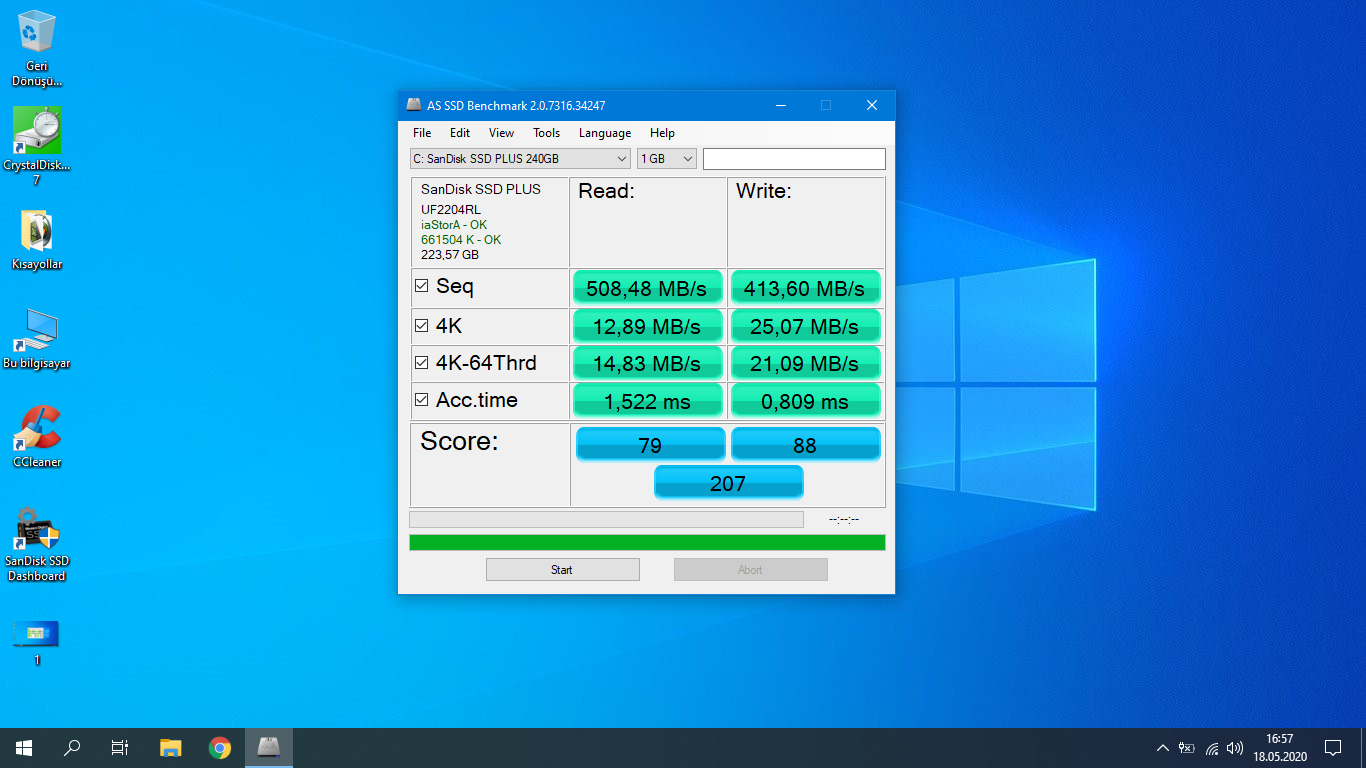Click firmware text UF2204RL
The height and width of the screenshot is (768, 1366).
[x=451, y=210]
